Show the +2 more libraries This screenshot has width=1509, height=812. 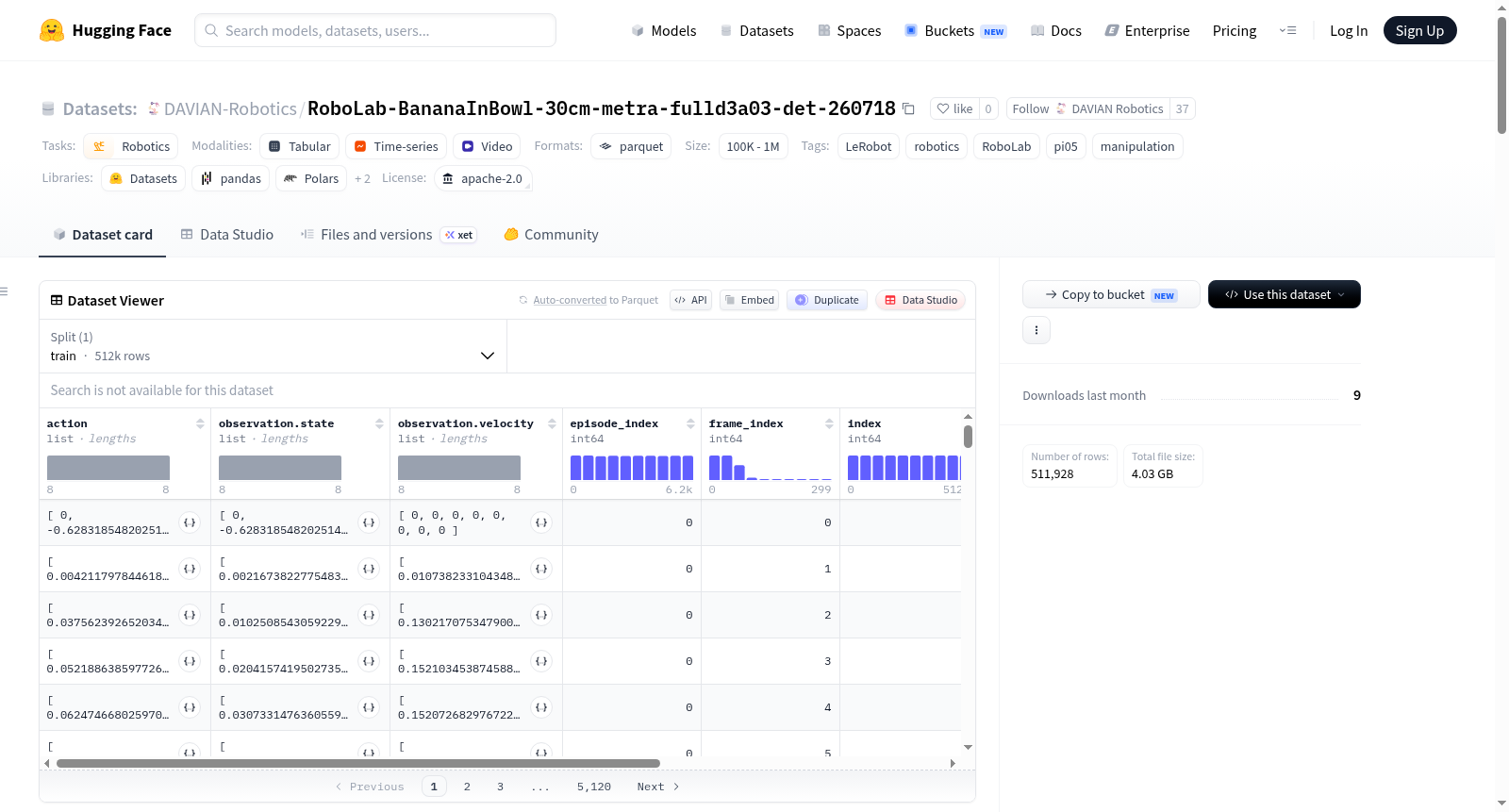(362, 178)
